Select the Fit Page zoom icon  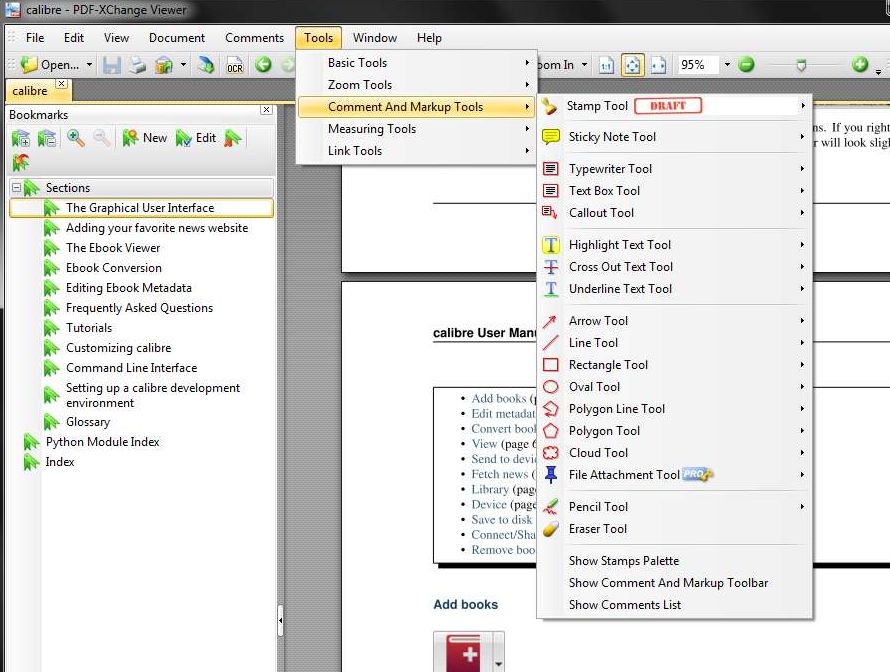pos(632,65)
